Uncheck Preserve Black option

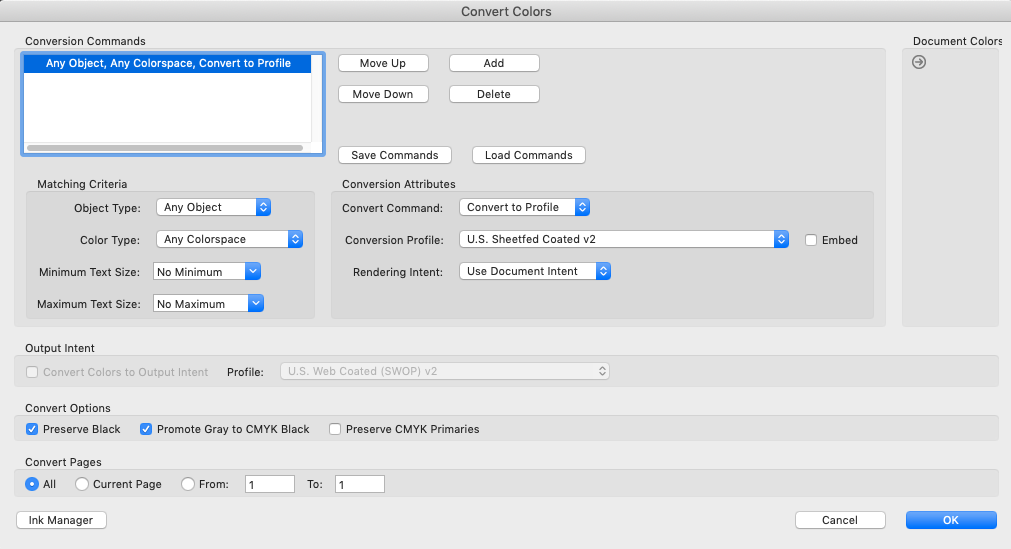pos(33,429)
